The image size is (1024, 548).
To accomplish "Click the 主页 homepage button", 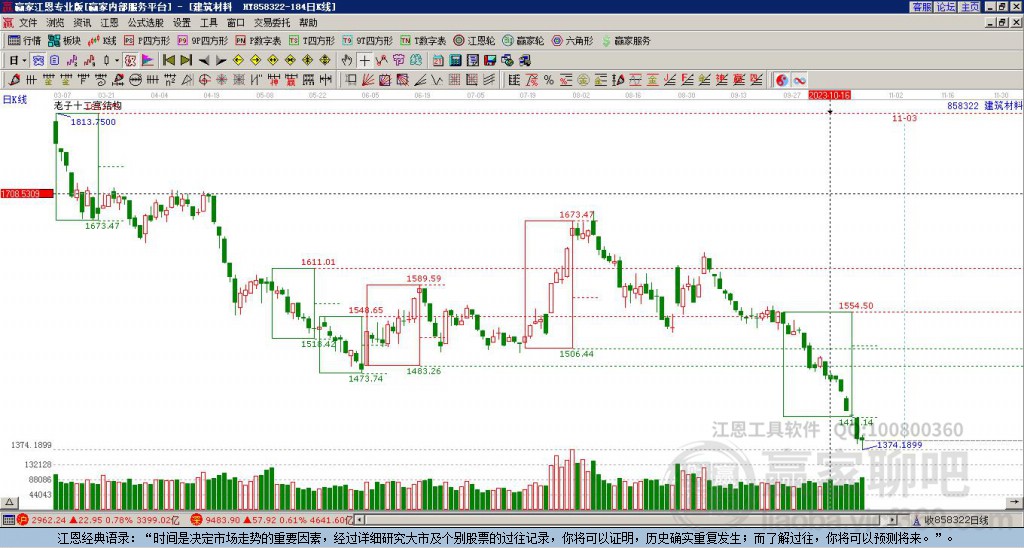I will point(970,7).
